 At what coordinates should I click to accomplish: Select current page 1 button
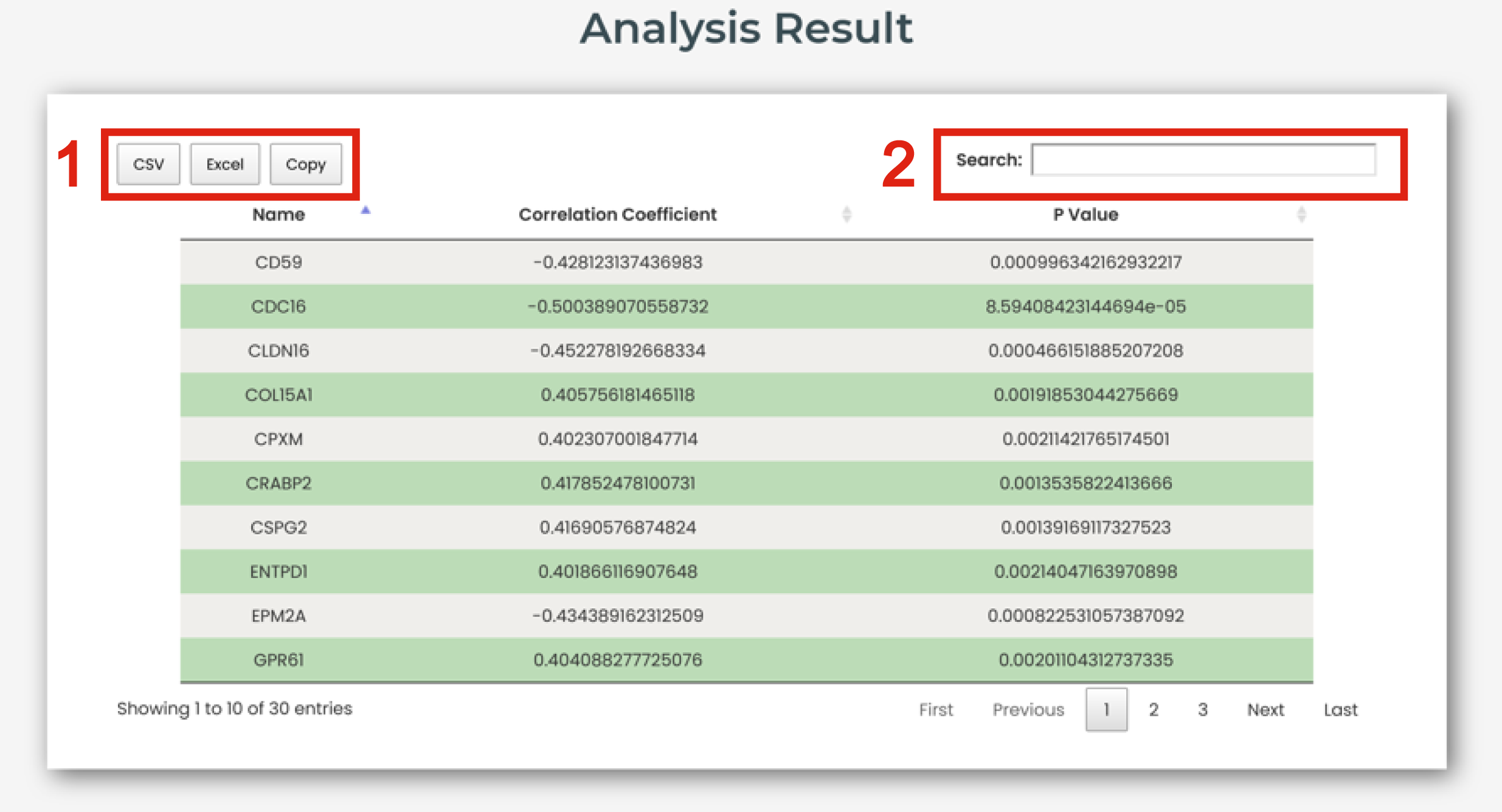[1106, 709]
